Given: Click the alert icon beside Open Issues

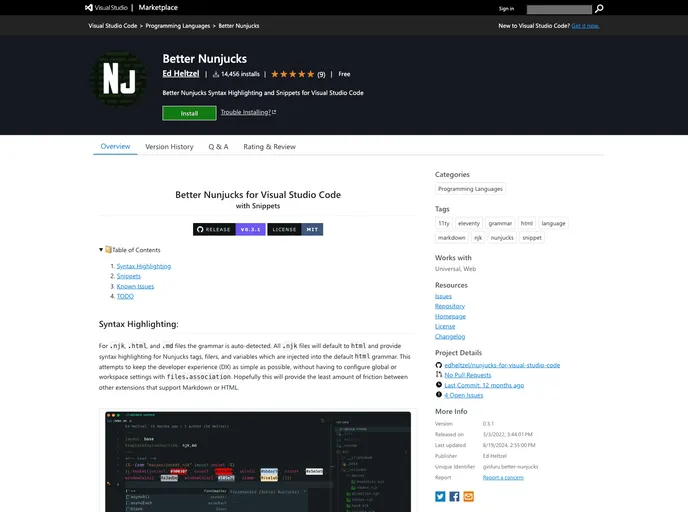Looking at the screenshot, I should coord(438,395).
